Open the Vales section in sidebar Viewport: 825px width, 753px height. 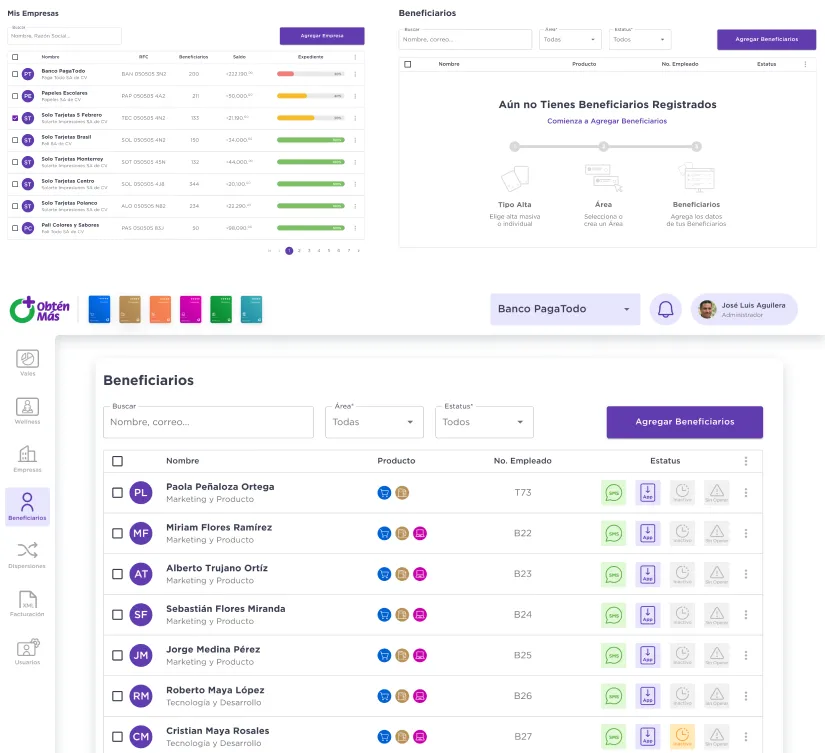[27, 361]
